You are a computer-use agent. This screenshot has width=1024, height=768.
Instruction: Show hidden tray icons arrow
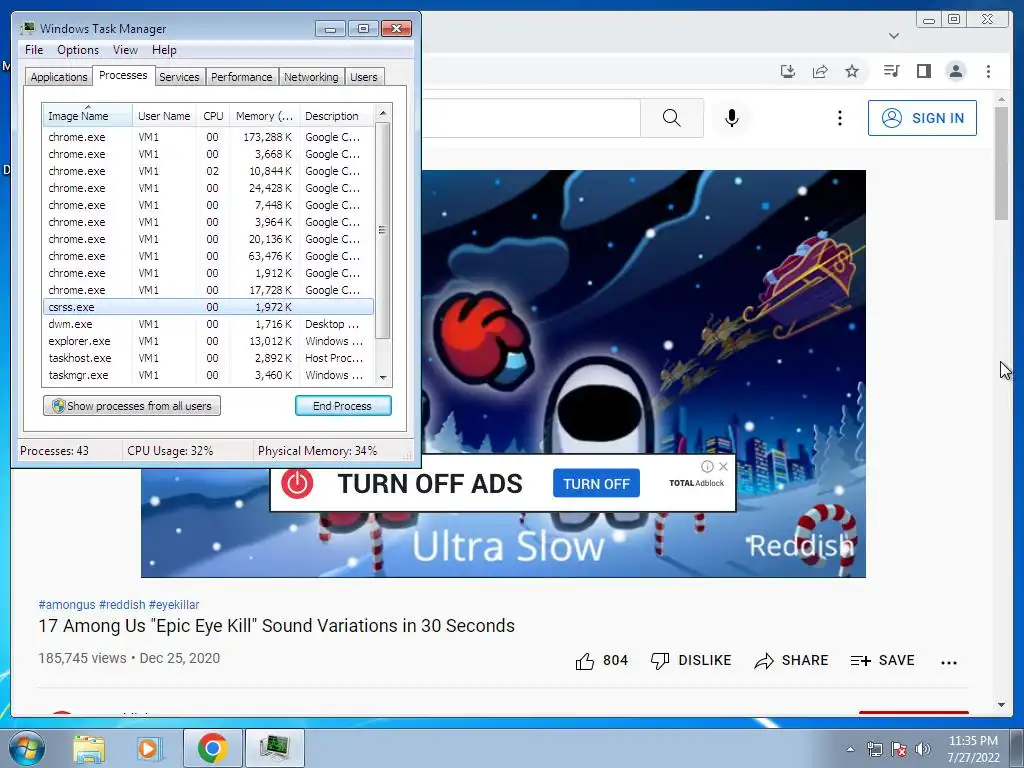(850, 750)
